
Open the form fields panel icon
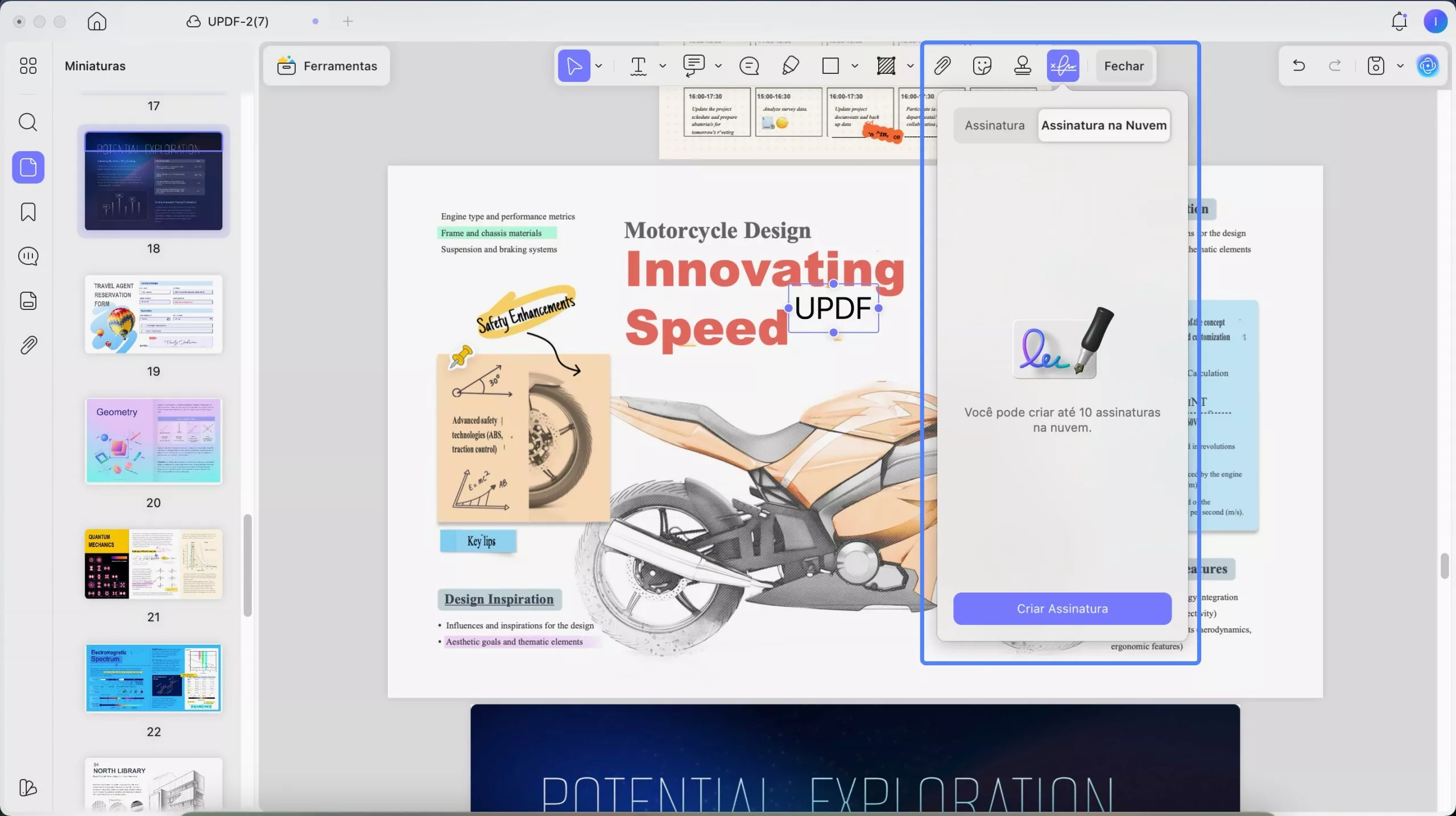(x=28, y=300)
